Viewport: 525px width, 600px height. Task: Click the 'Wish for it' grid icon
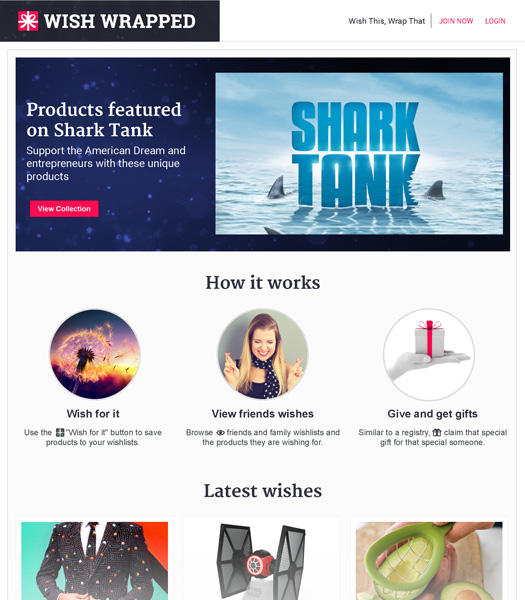(x=60, y=432)
